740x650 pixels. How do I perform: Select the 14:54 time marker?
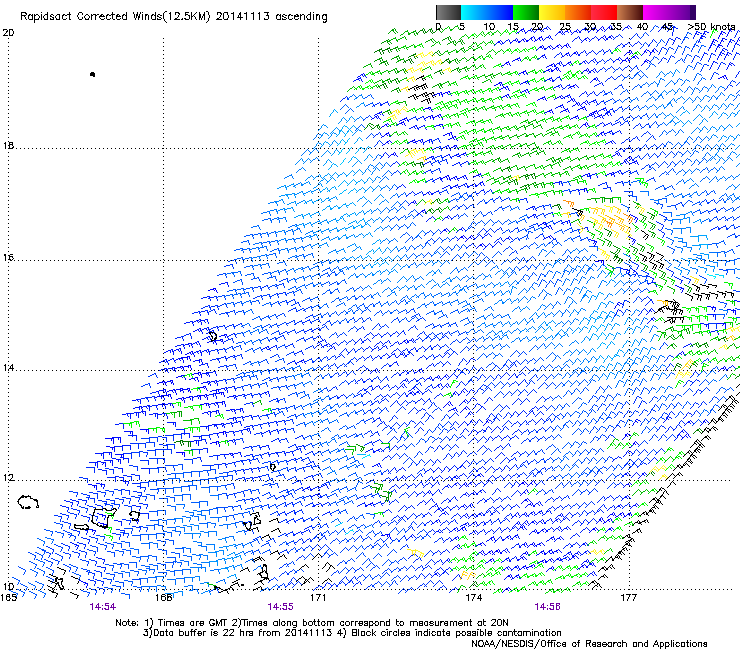click(x=102, y=607)
